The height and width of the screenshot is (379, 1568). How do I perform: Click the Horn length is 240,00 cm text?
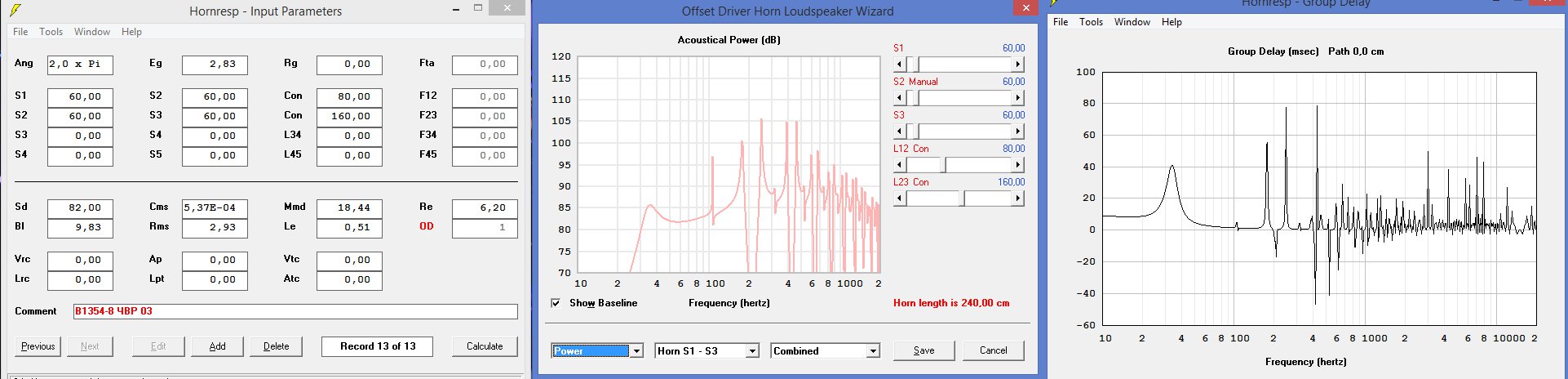click(x=951, y=303)
